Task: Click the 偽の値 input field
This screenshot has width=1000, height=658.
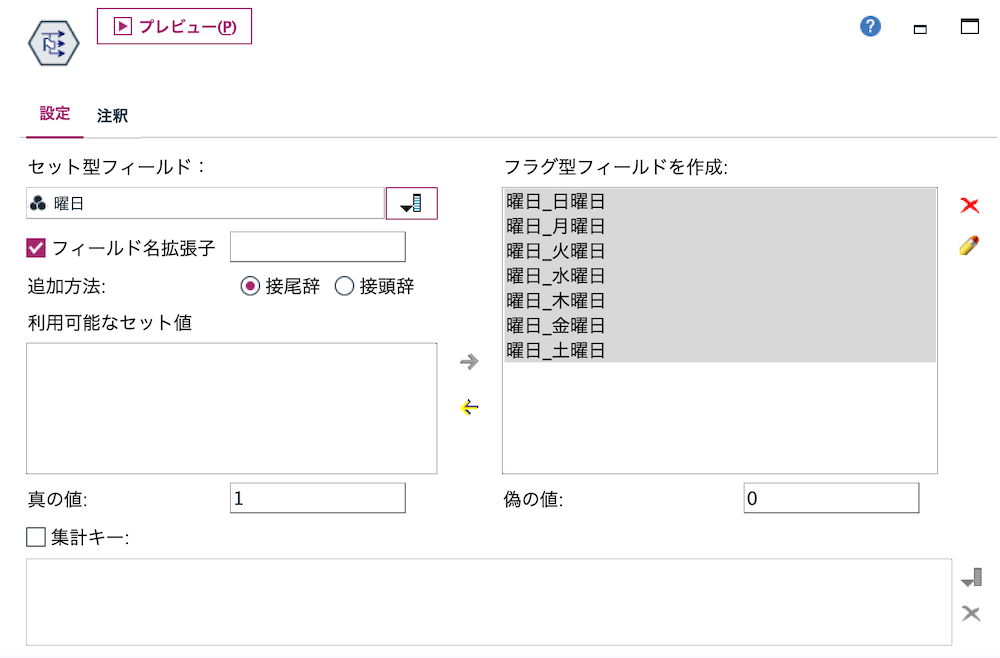Action: [x=830, y=497]
